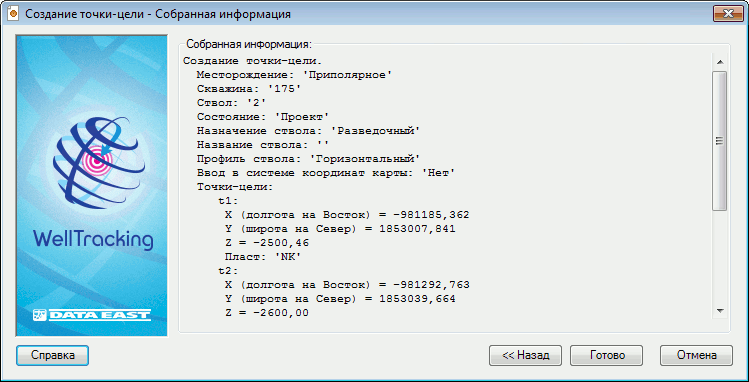This screenshot has width=749, height=382.
Task: Click the Профиль ствола 'Горизонтальный' line
Action: pyautogui.click(x=308, y=159)
